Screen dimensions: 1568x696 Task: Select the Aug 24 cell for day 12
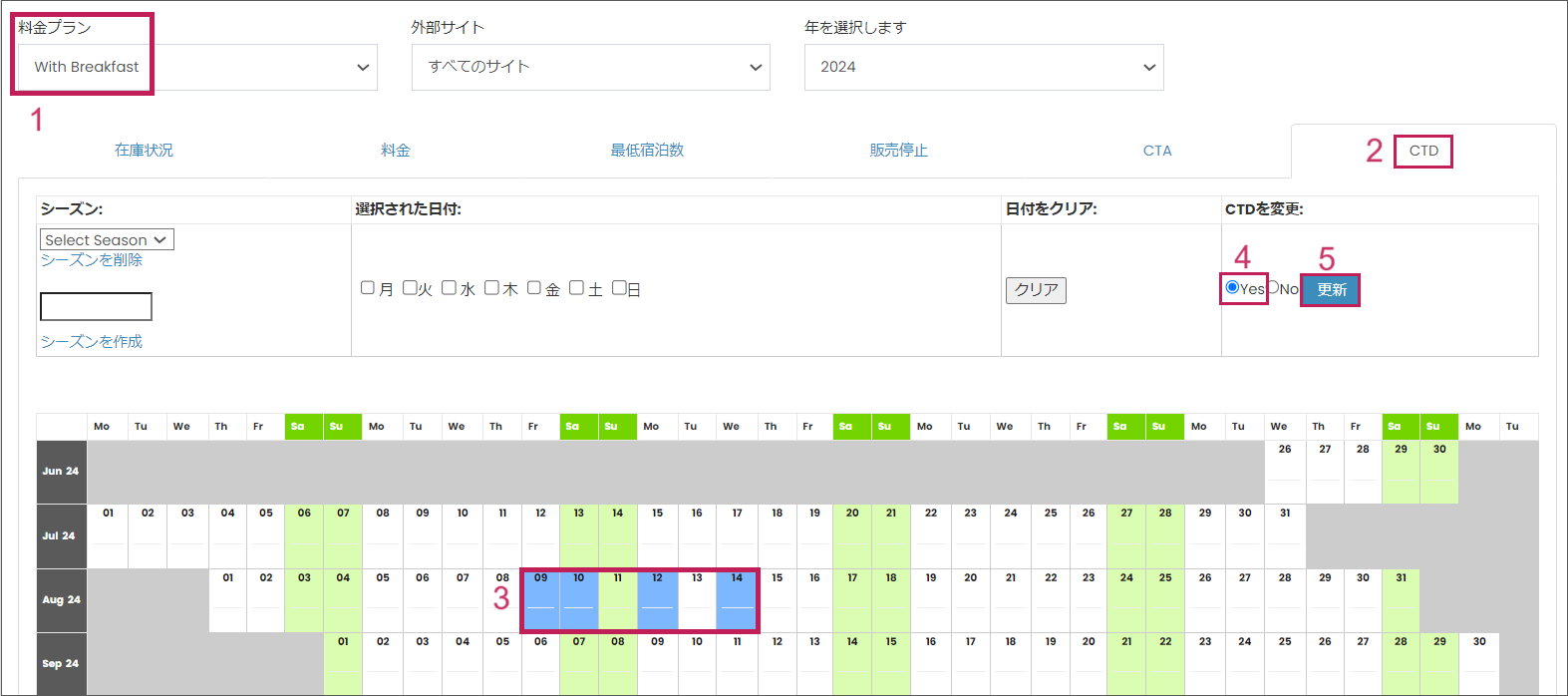pyautogui.click(x=658, y=600)
